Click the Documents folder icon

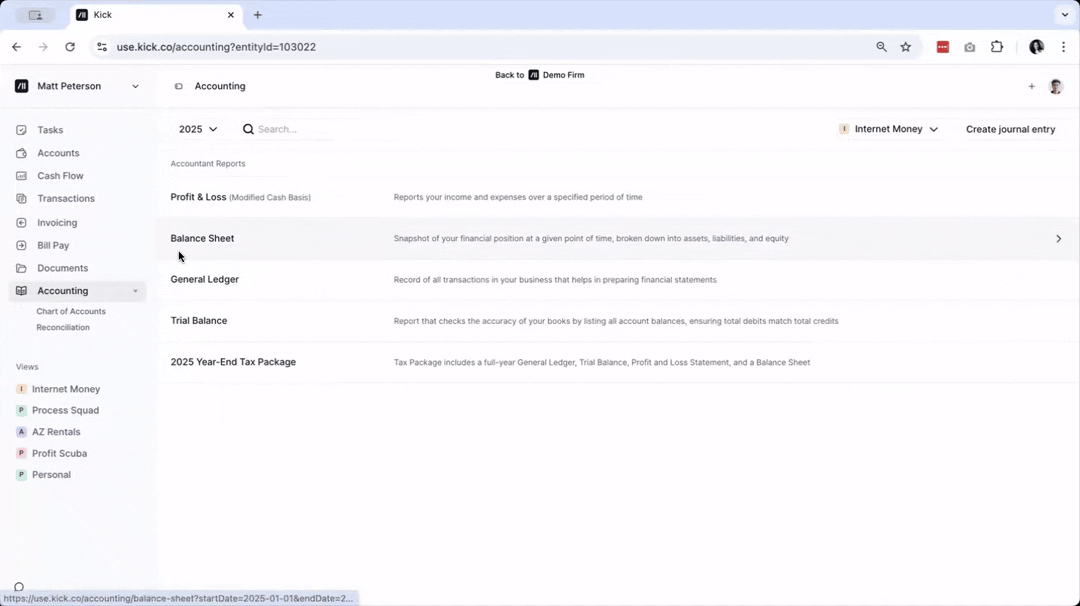[21, 268]
